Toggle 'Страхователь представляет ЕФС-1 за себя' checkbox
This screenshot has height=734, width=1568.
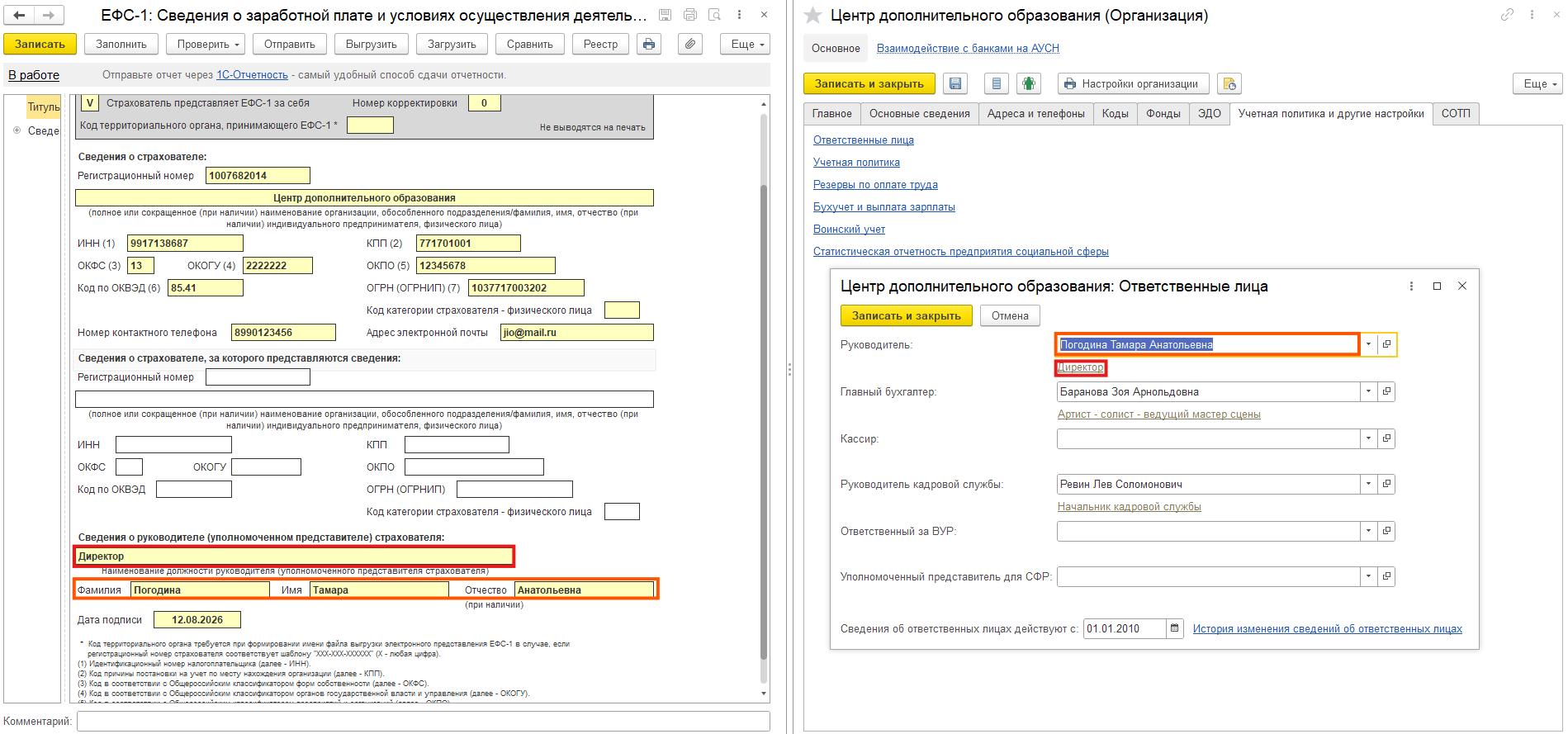click(x=90, y=103)
